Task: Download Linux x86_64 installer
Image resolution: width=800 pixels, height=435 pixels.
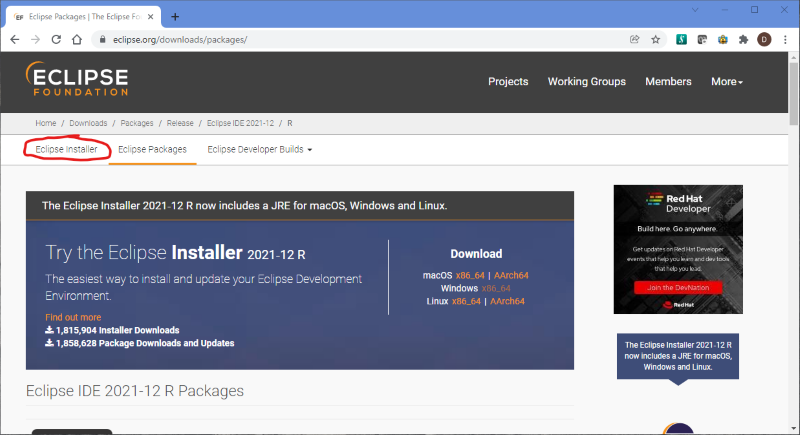Action: [x=466, y=301]
